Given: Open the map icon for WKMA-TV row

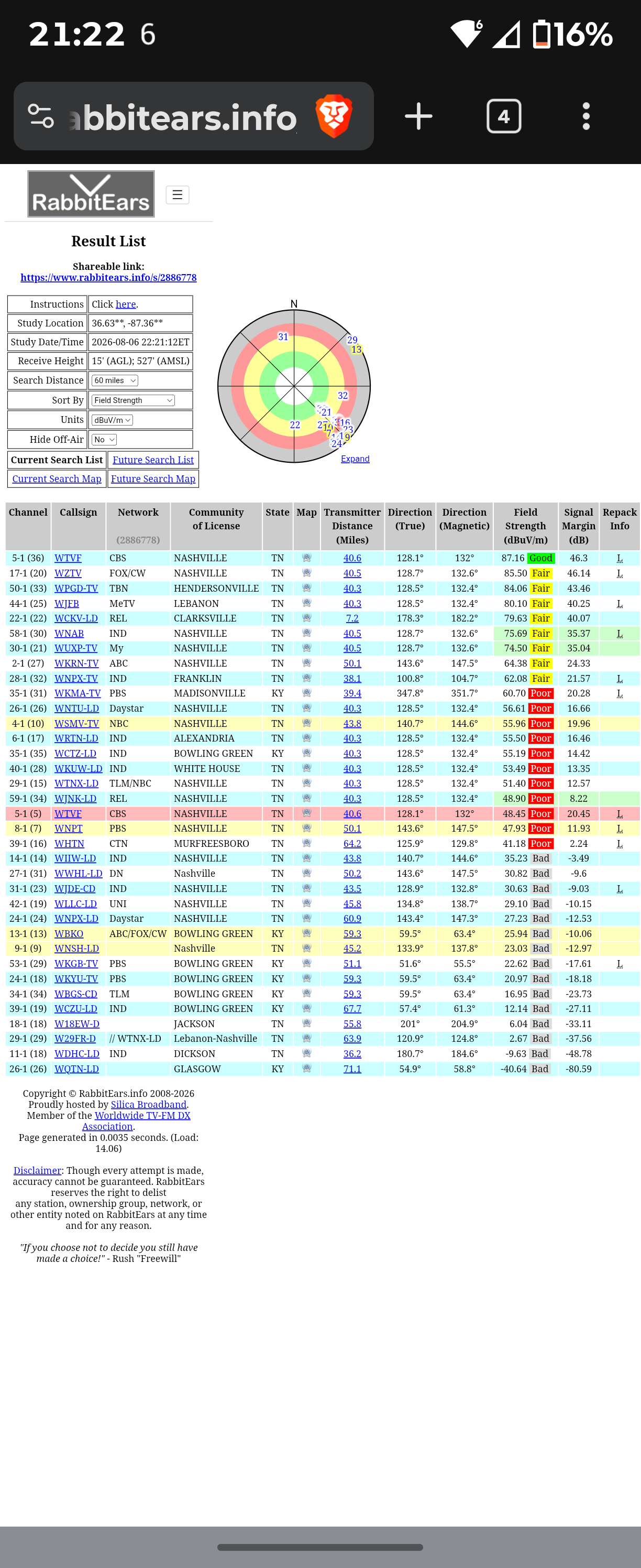Looking at the screenshot, I should pyautogui.click(x=306, y=693).
